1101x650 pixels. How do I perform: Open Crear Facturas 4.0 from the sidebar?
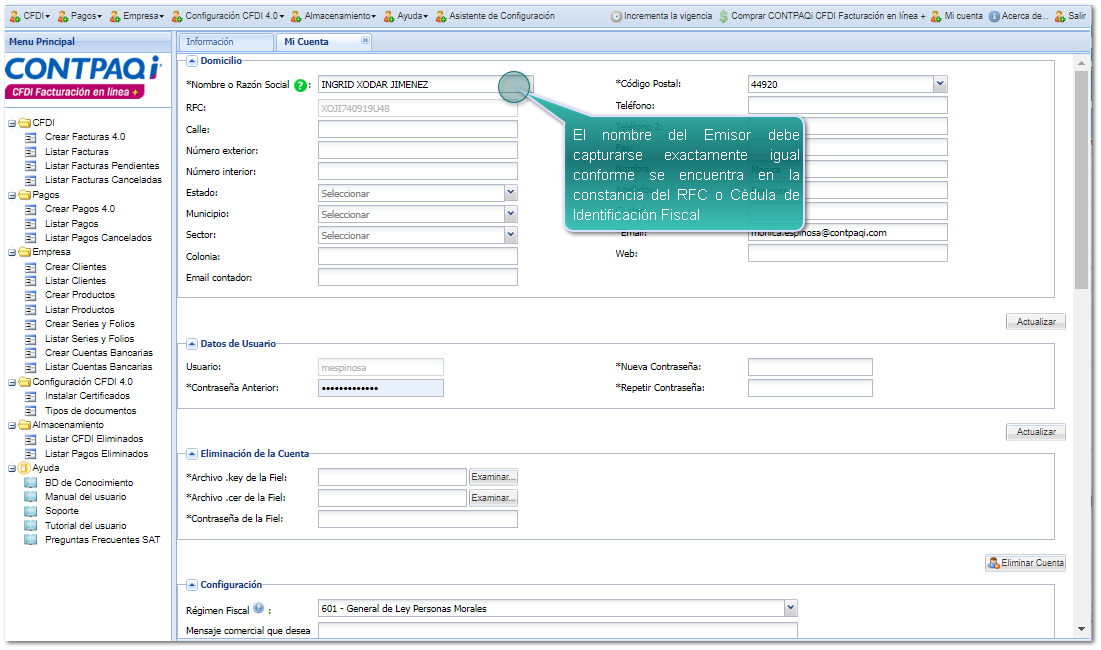pos(85,137)
